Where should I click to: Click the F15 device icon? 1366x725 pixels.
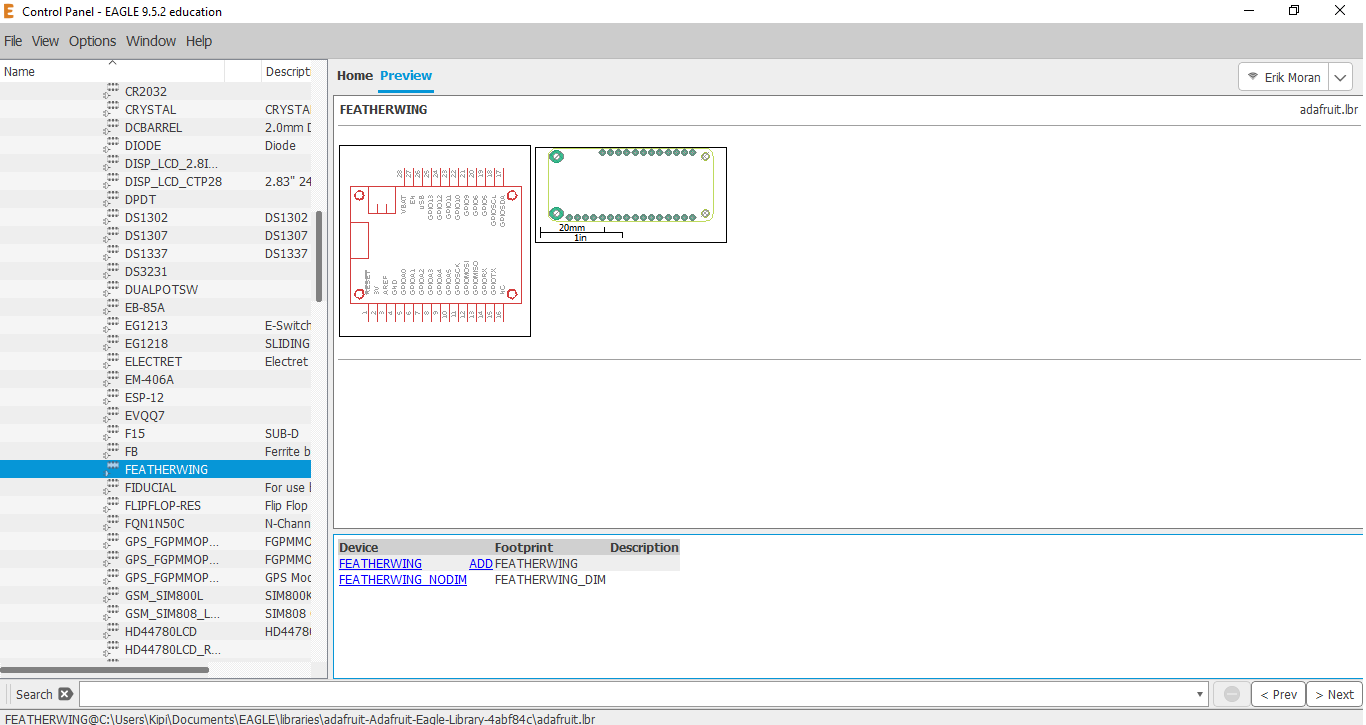point(111,433)
